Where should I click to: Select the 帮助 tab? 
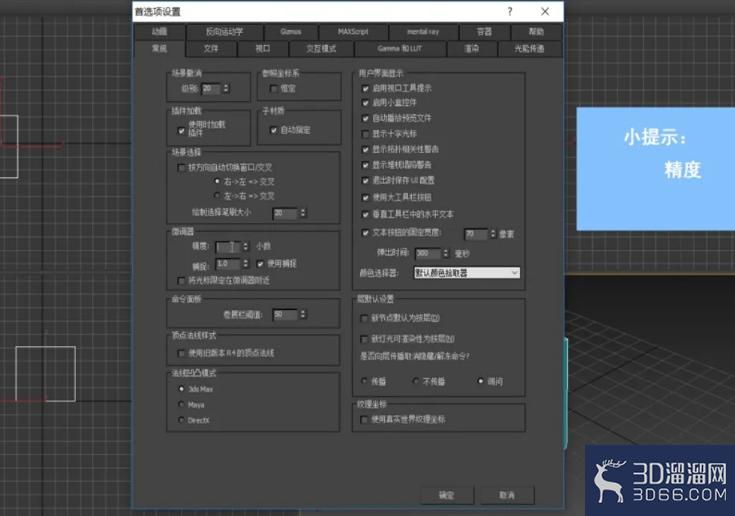(x=536, y=32)
